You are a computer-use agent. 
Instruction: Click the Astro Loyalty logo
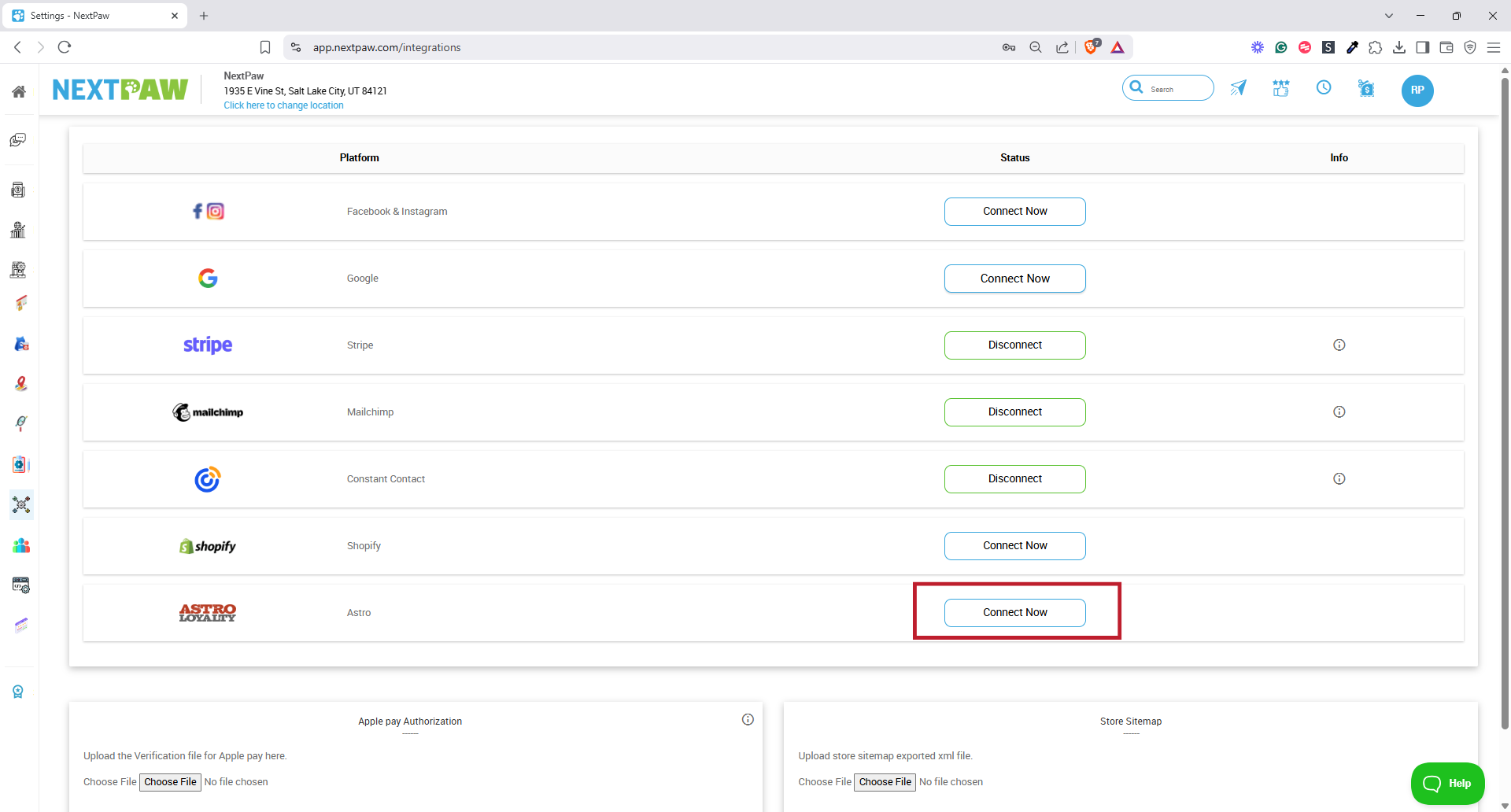pos(208,612)
